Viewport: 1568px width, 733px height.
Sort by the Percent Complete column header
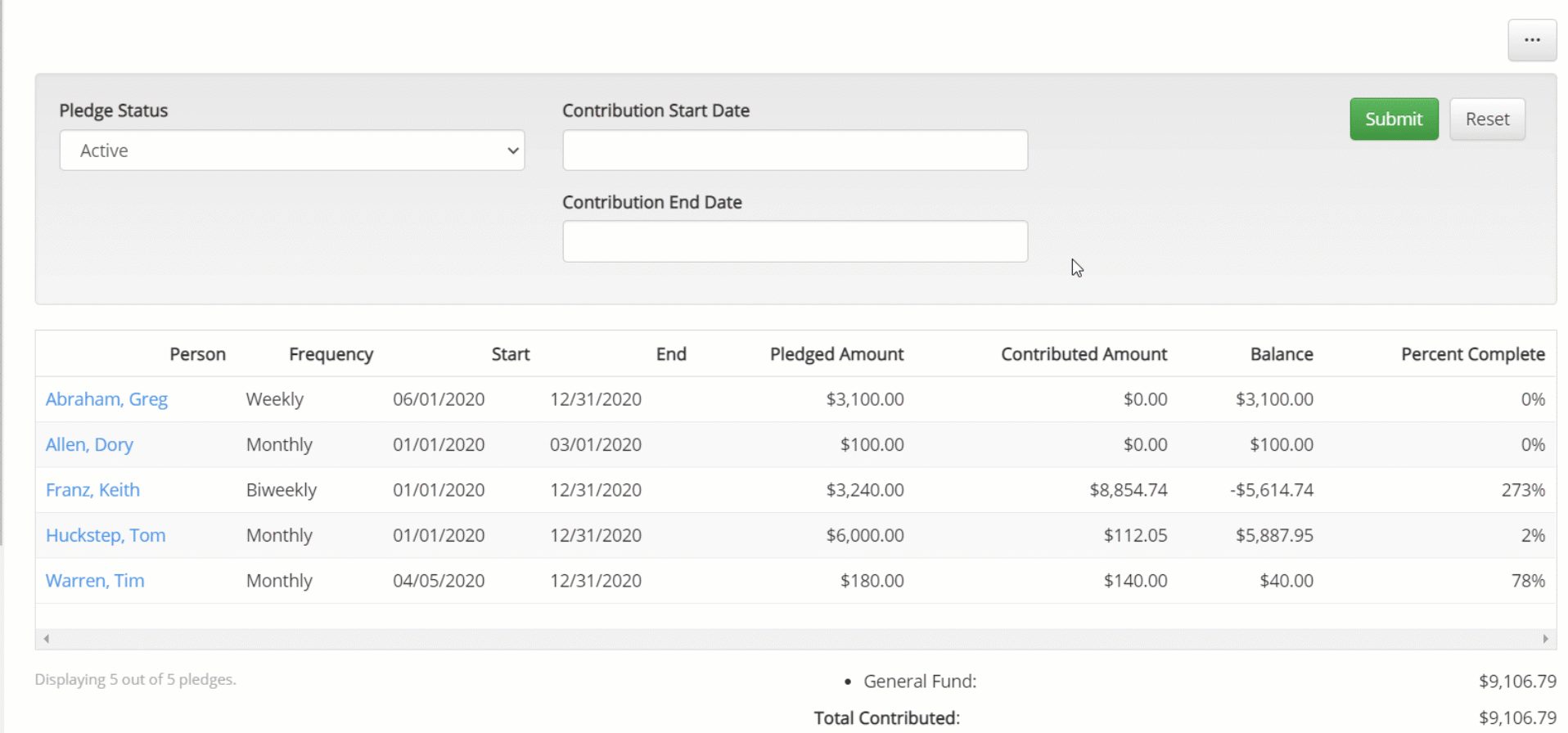pyautogui.click(x=1472, y=354)
